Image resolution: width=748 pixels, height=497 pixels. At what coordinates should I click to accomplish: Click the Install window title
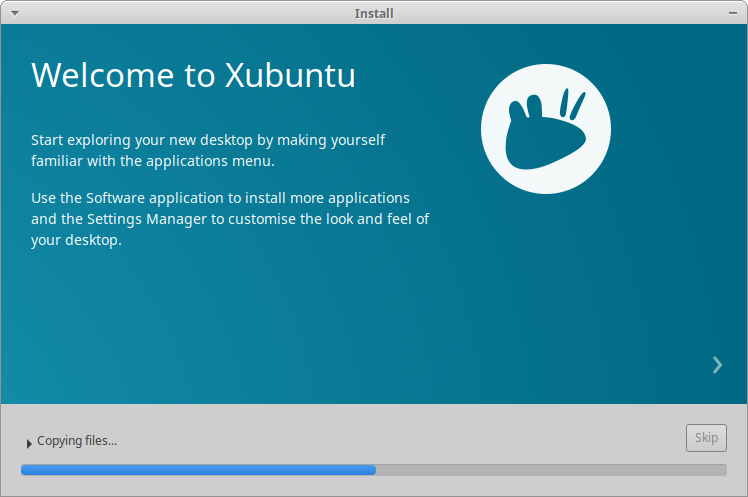[374, 13]
